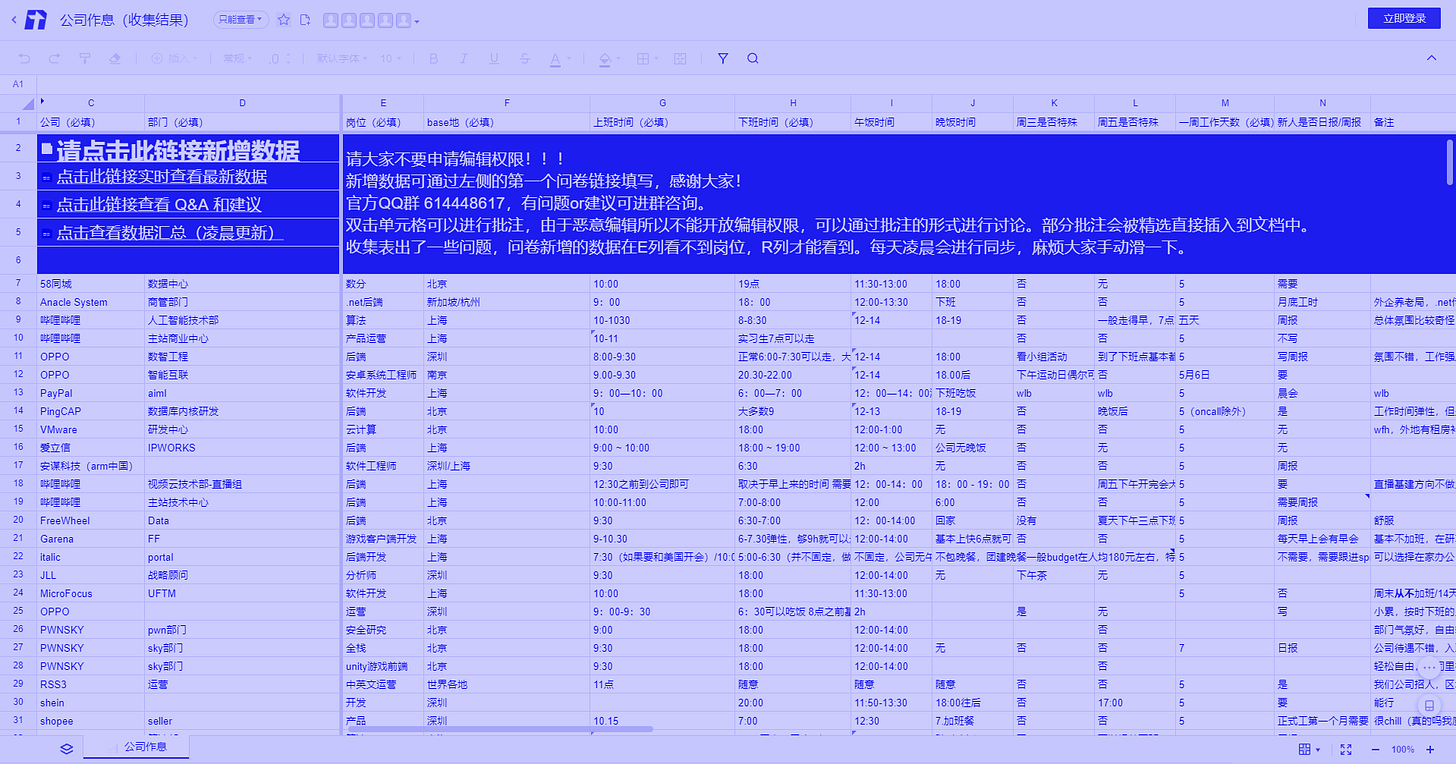Image resolution: width=1456 pixels, height=764 pixels.
Task: Click the RSS3 company cell
Action: 91,684
